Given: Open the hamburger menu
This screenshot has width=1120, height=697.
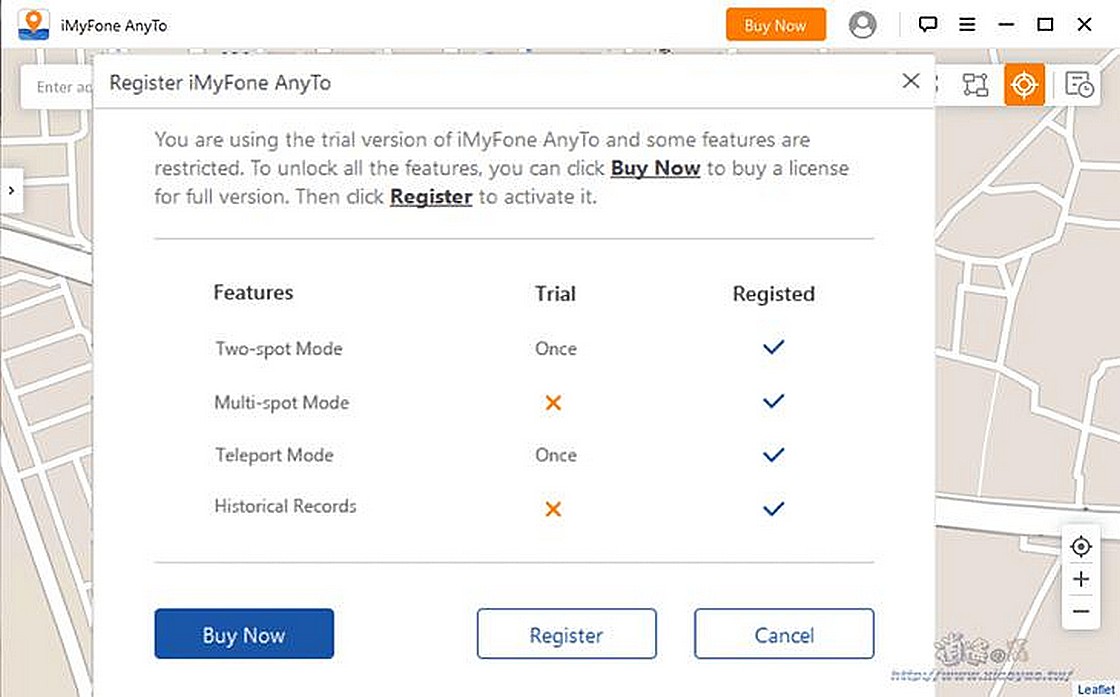Looking at the screenshot, I should point(967,24).
